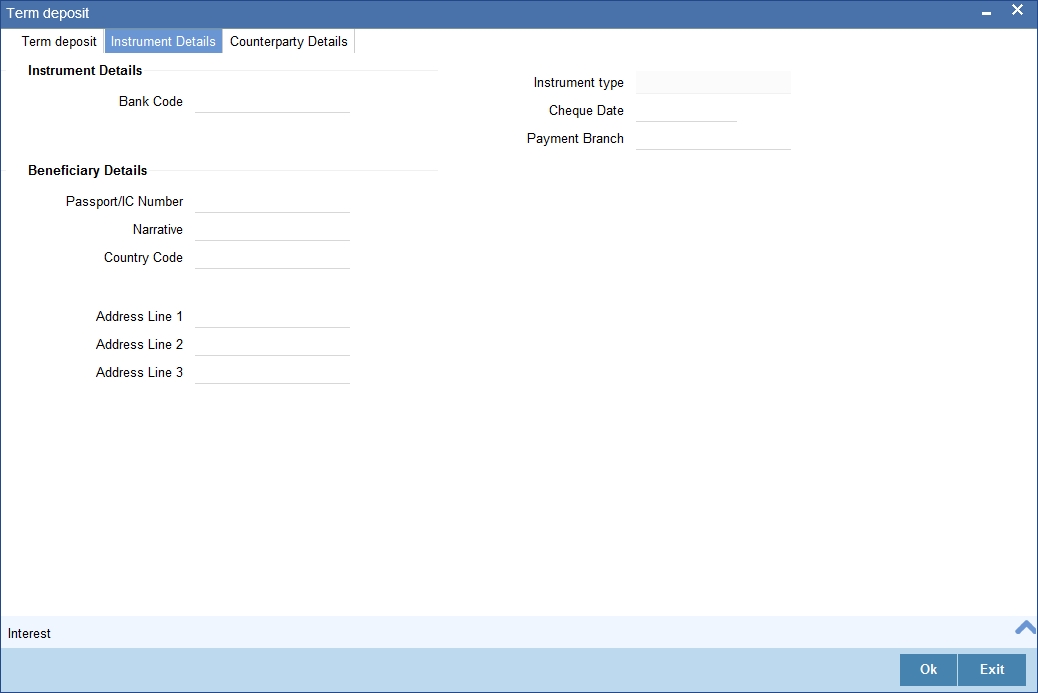1038x693 pixels.
Task: Click the Instrument type field
Action: pyautogui.click(x=713, y=83)
